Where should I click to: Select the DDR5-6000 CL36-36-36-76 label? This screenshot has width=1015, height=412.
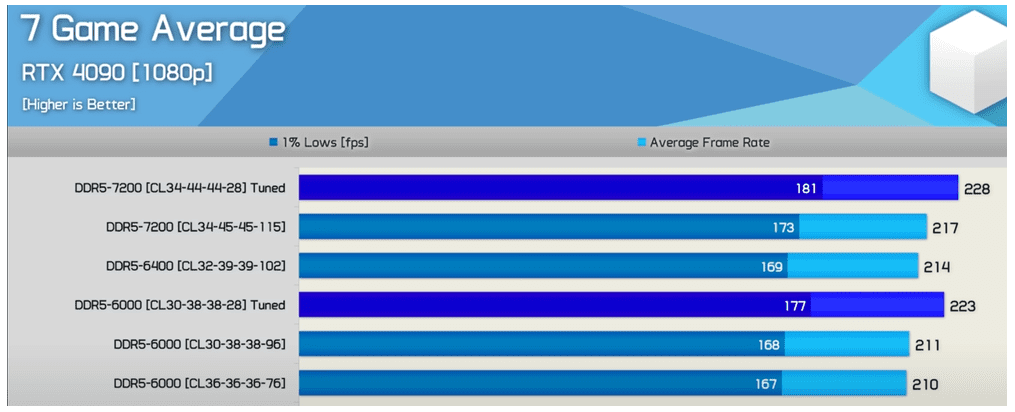[x=200, y=383]
